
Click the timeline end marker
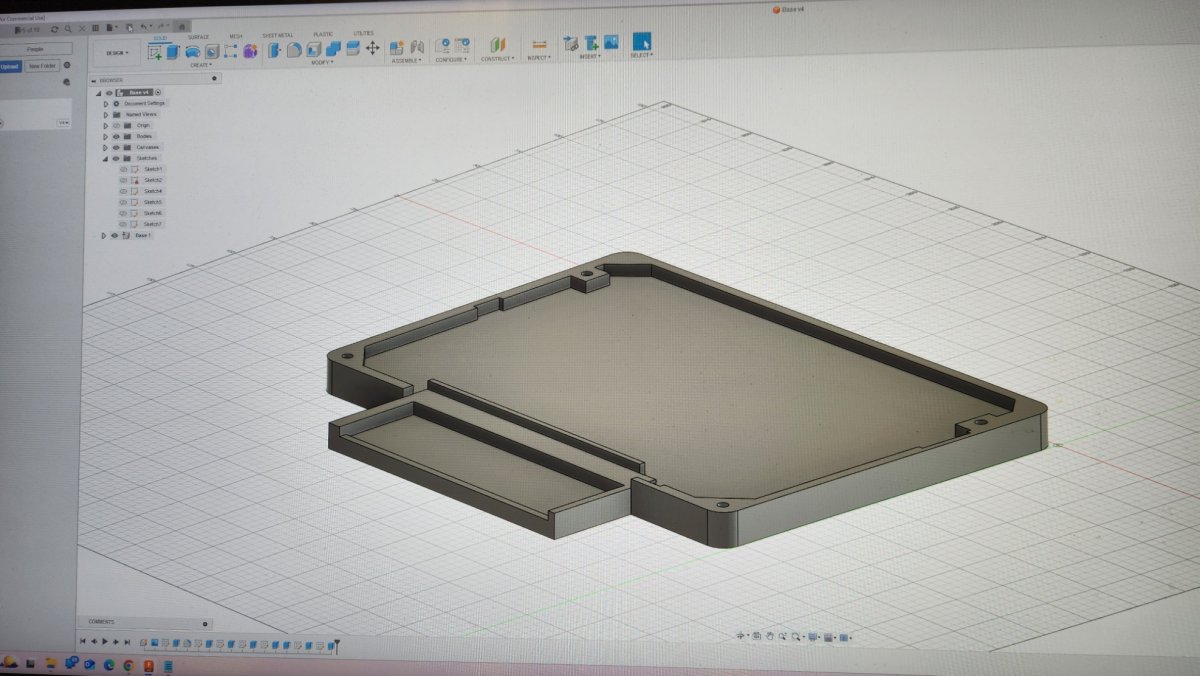[x=337, y=647]
